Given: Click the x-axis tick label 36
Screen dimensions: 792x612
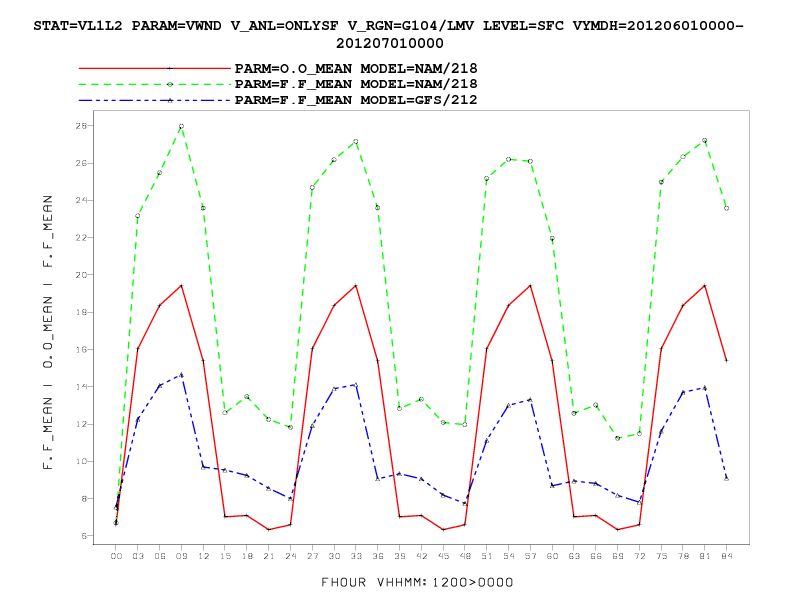Looking at the screenshot, I should pos(378,556).
